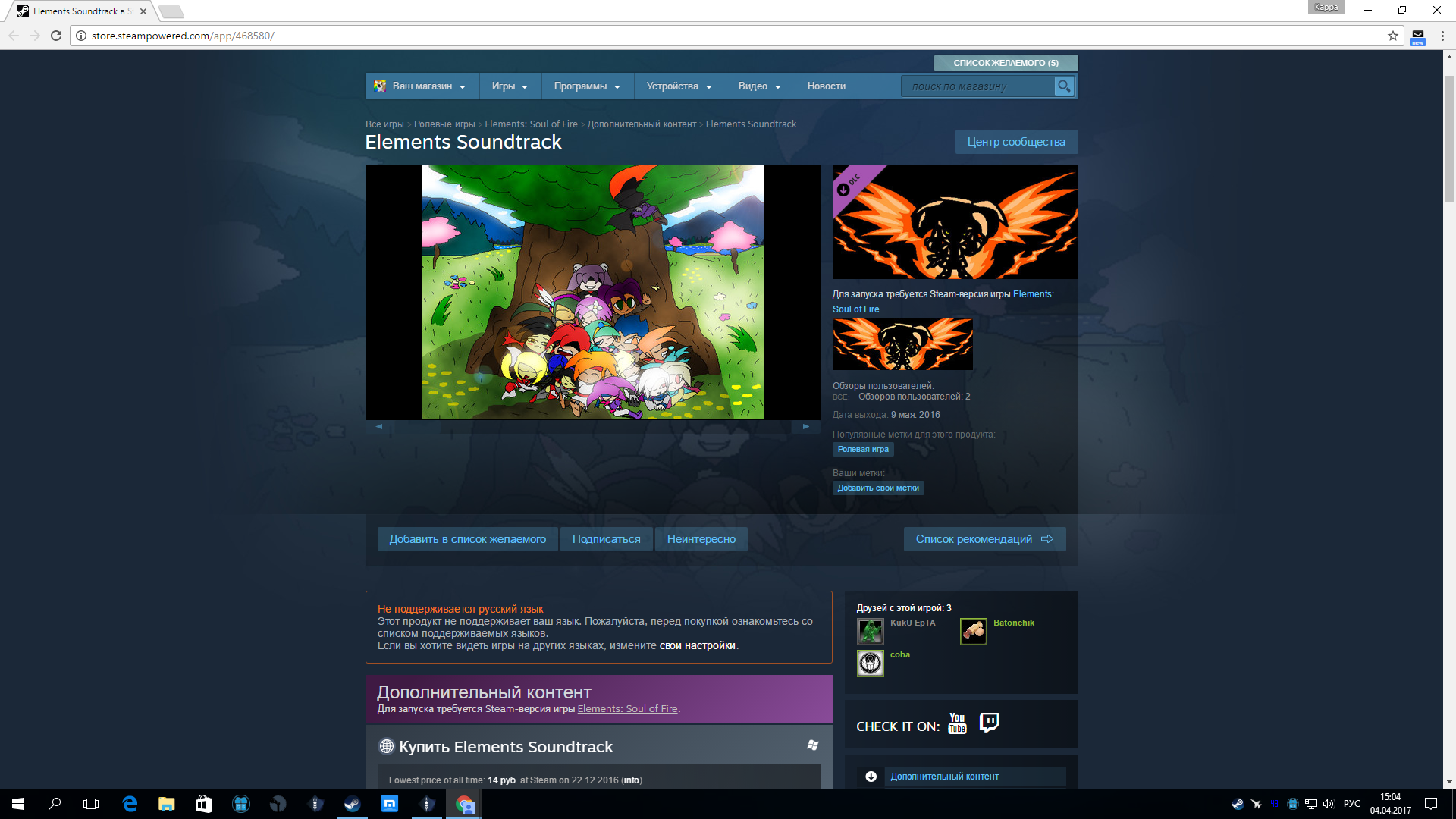Expand the Видео dropdown menu
The image size is (1456, 819).
pyautogui.click(x=760, y=86)
